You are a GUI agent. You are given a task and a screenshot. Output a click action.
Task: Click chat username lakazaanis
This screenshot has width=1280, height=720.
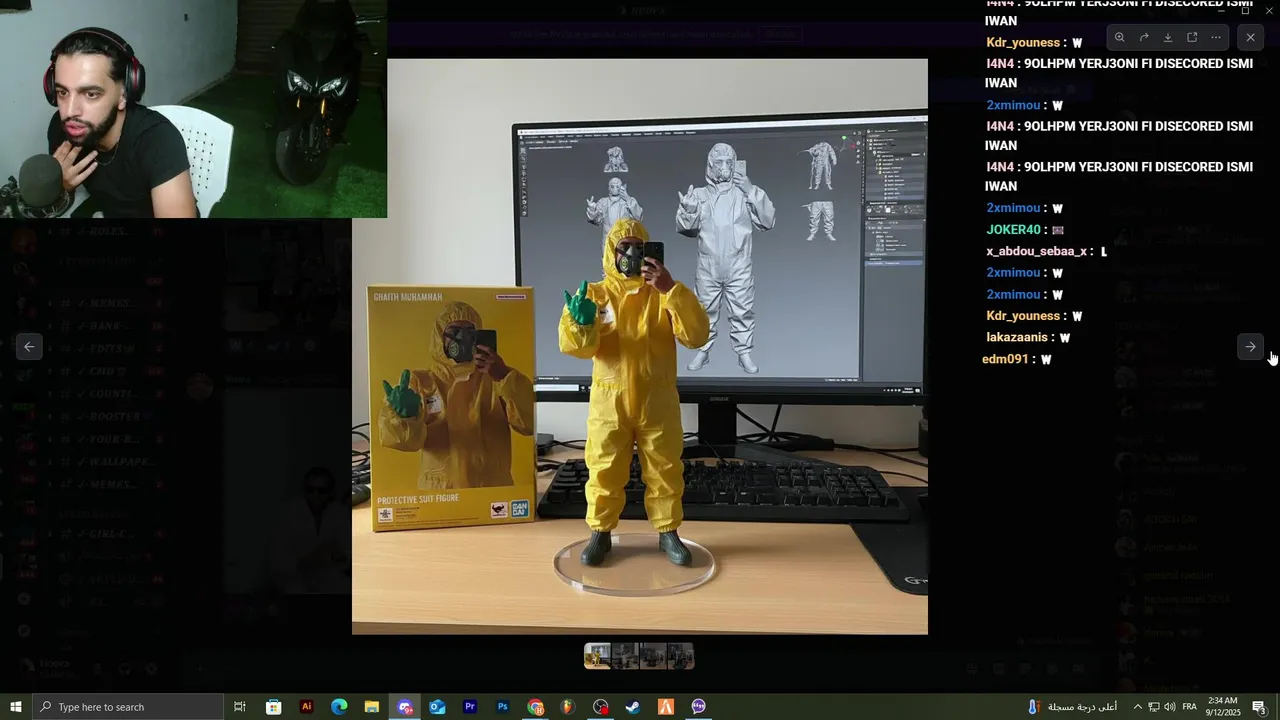pyautogui.click(x=1017, y=338)
